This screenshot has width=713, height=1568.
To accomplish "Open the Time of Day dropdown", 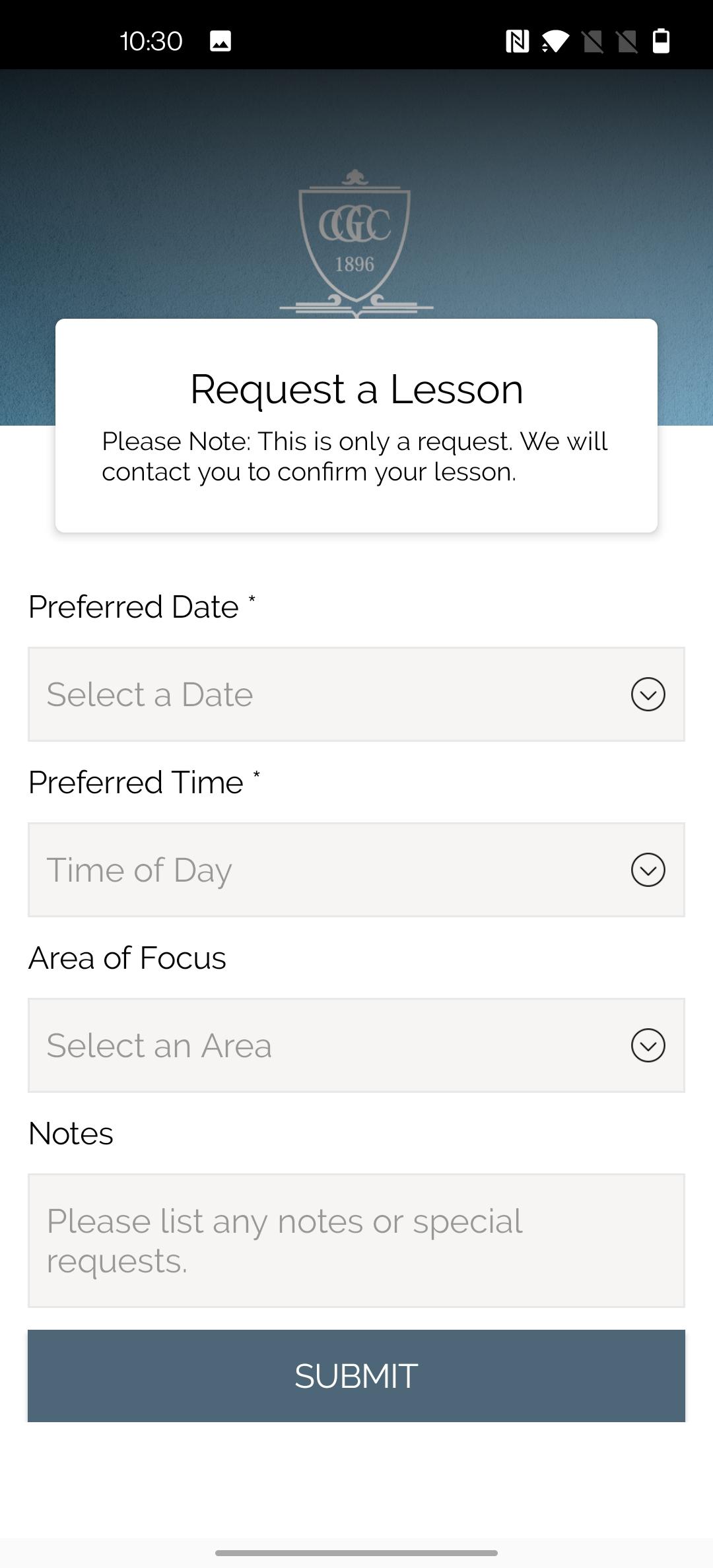I will (356, 870).
